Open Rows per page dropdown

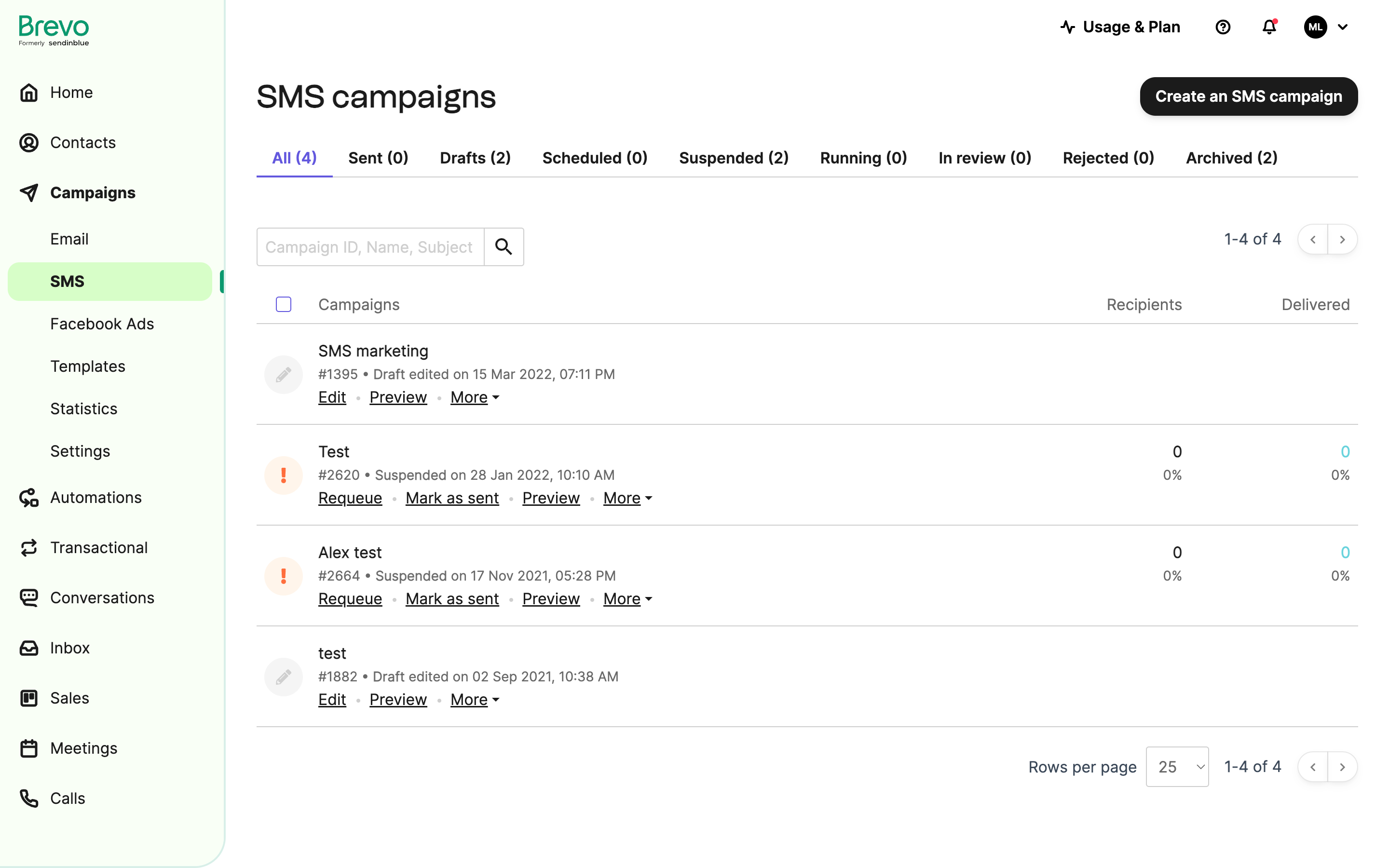1177,766
